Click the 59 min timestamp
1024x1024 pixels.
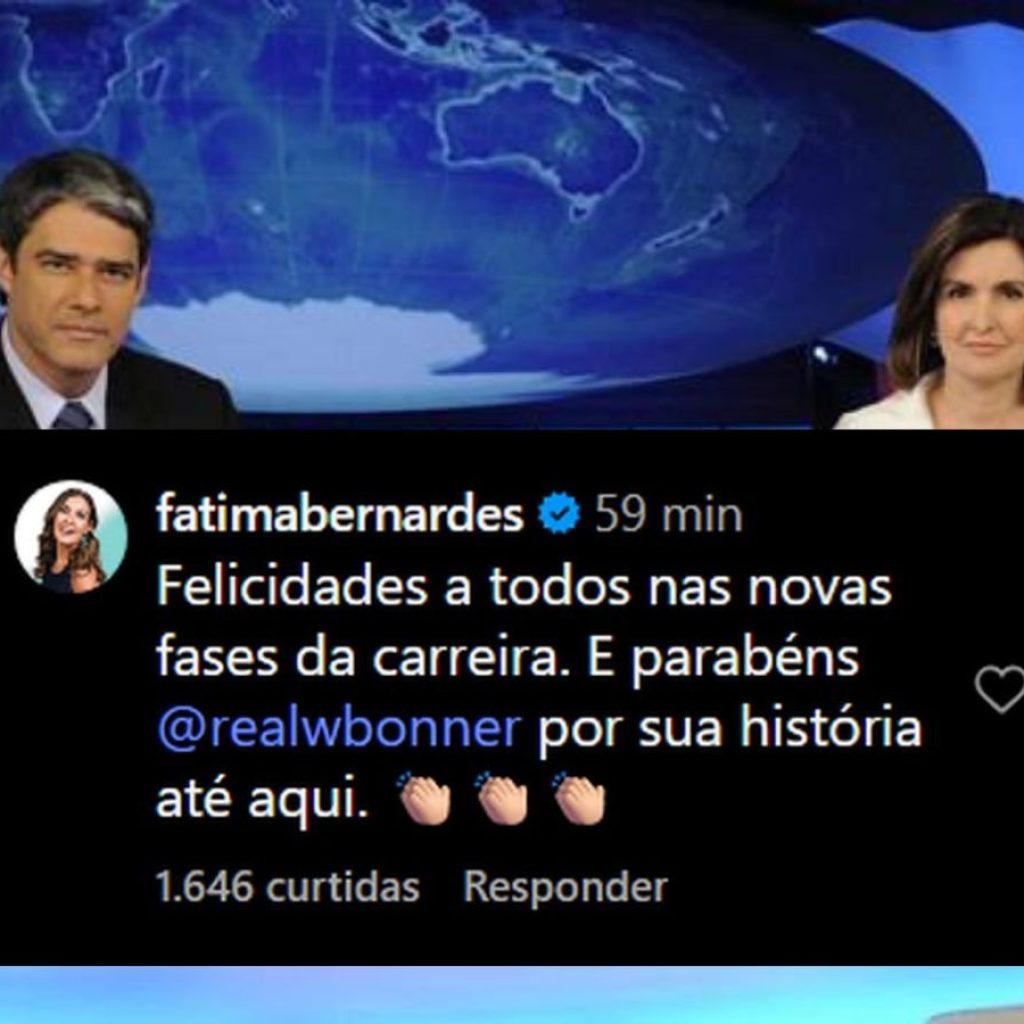(x=669, y=515)
